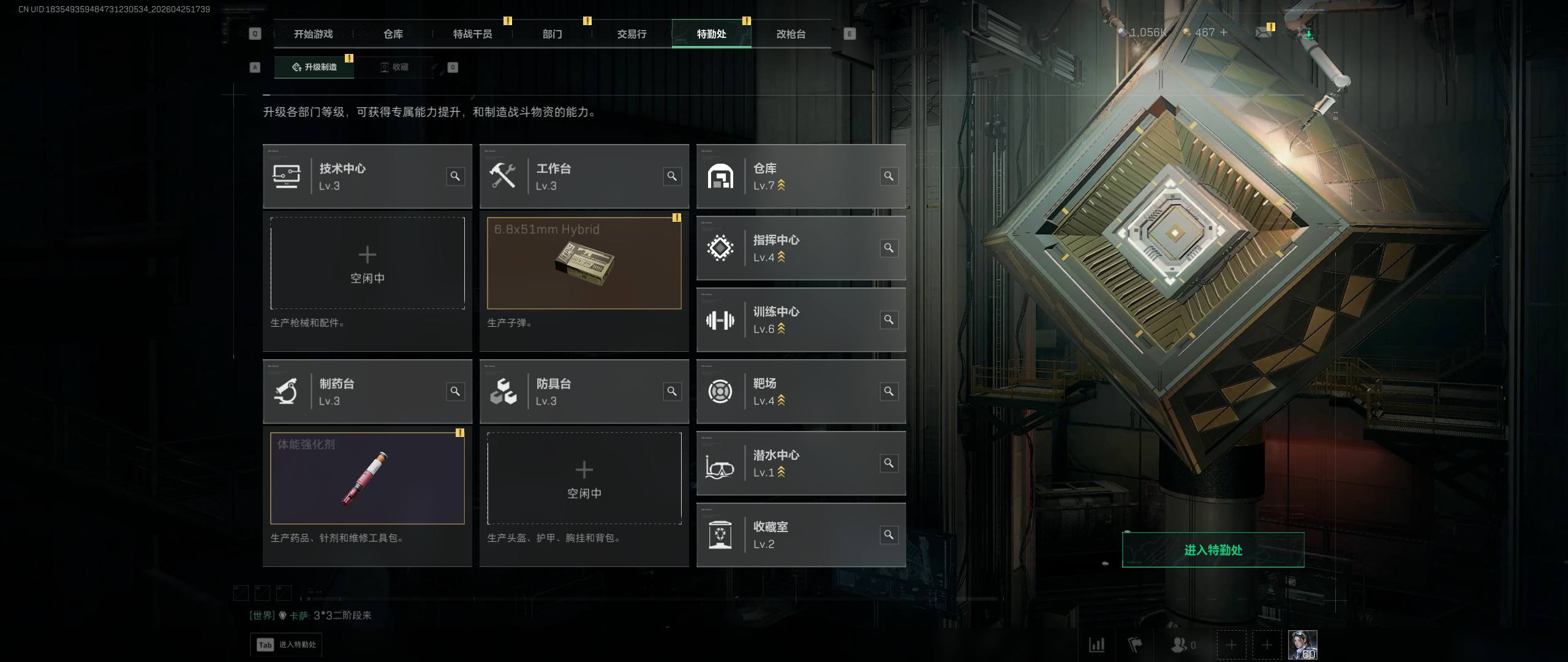Click the 仓库 magnifier icon in department list
1568x662 pixels.
(x=889, y=177)
